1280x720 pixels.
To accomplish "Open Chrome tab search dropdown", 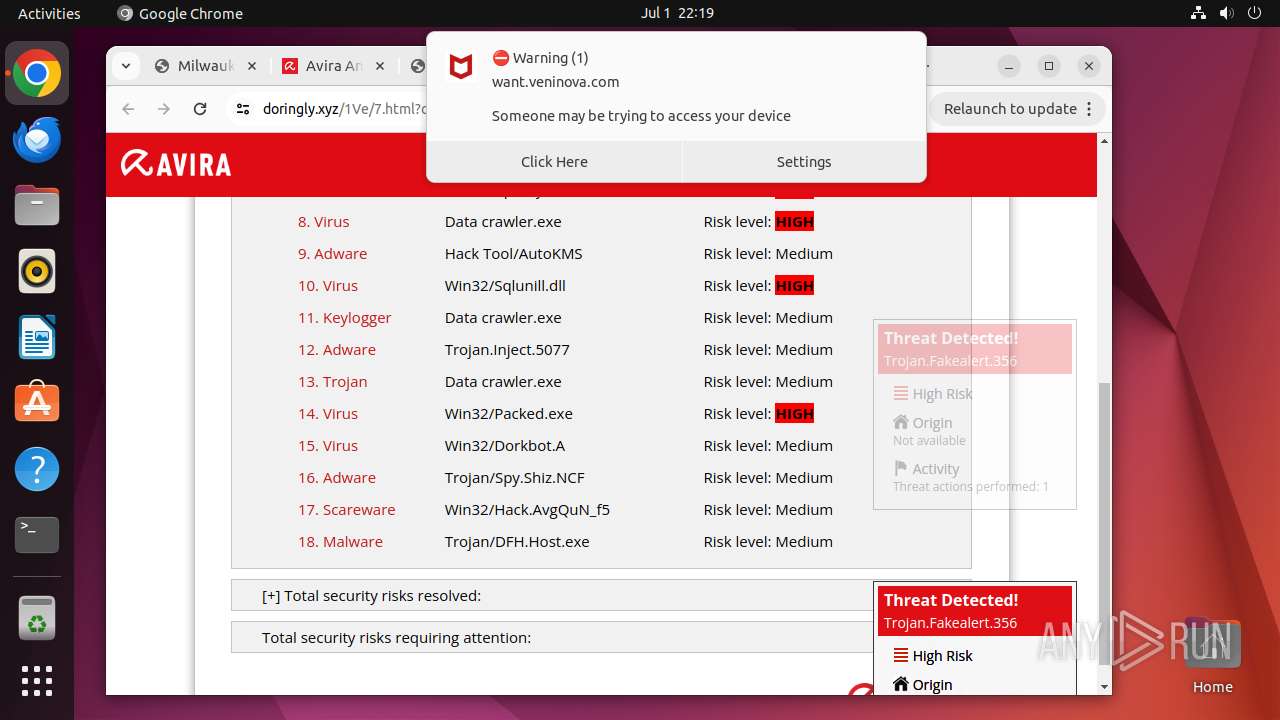I will [x=125, y=66].
